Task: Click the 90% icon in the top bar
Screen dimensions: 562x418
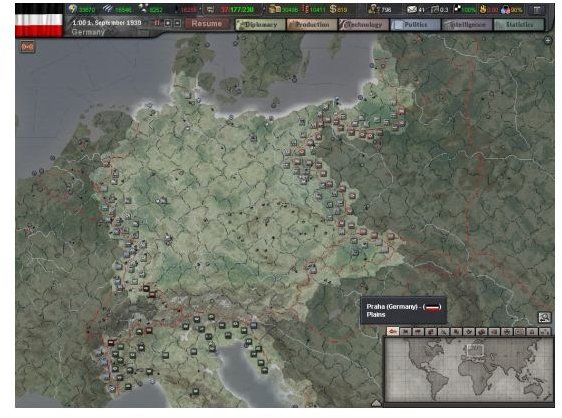Action: pos(505,9)
